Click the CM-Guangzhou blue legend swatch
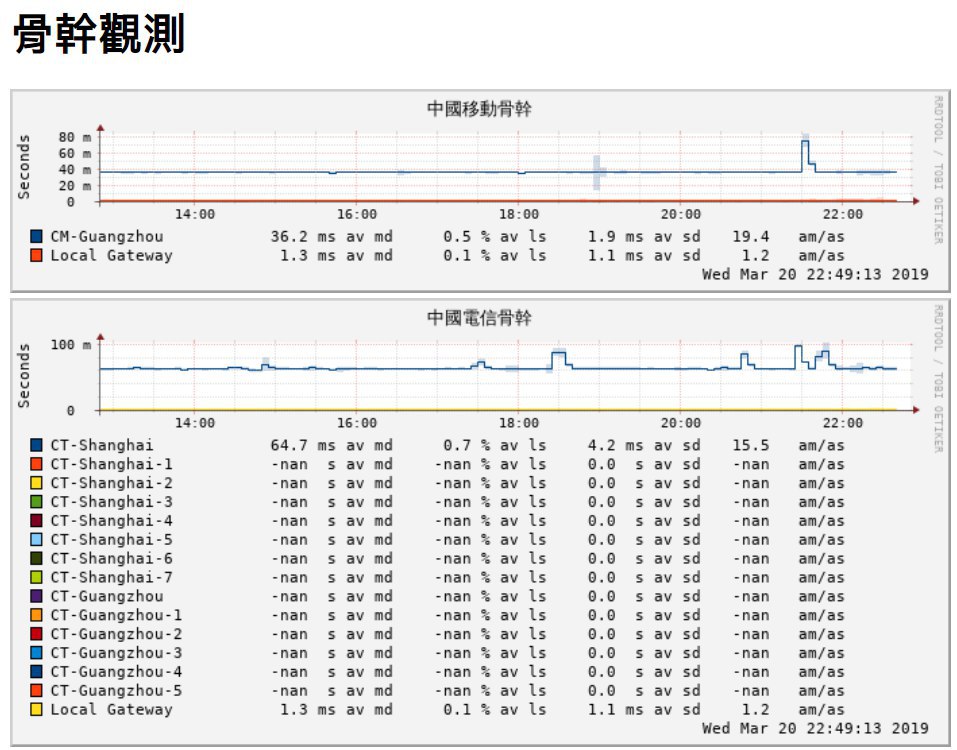 click(x=37, y=237)
